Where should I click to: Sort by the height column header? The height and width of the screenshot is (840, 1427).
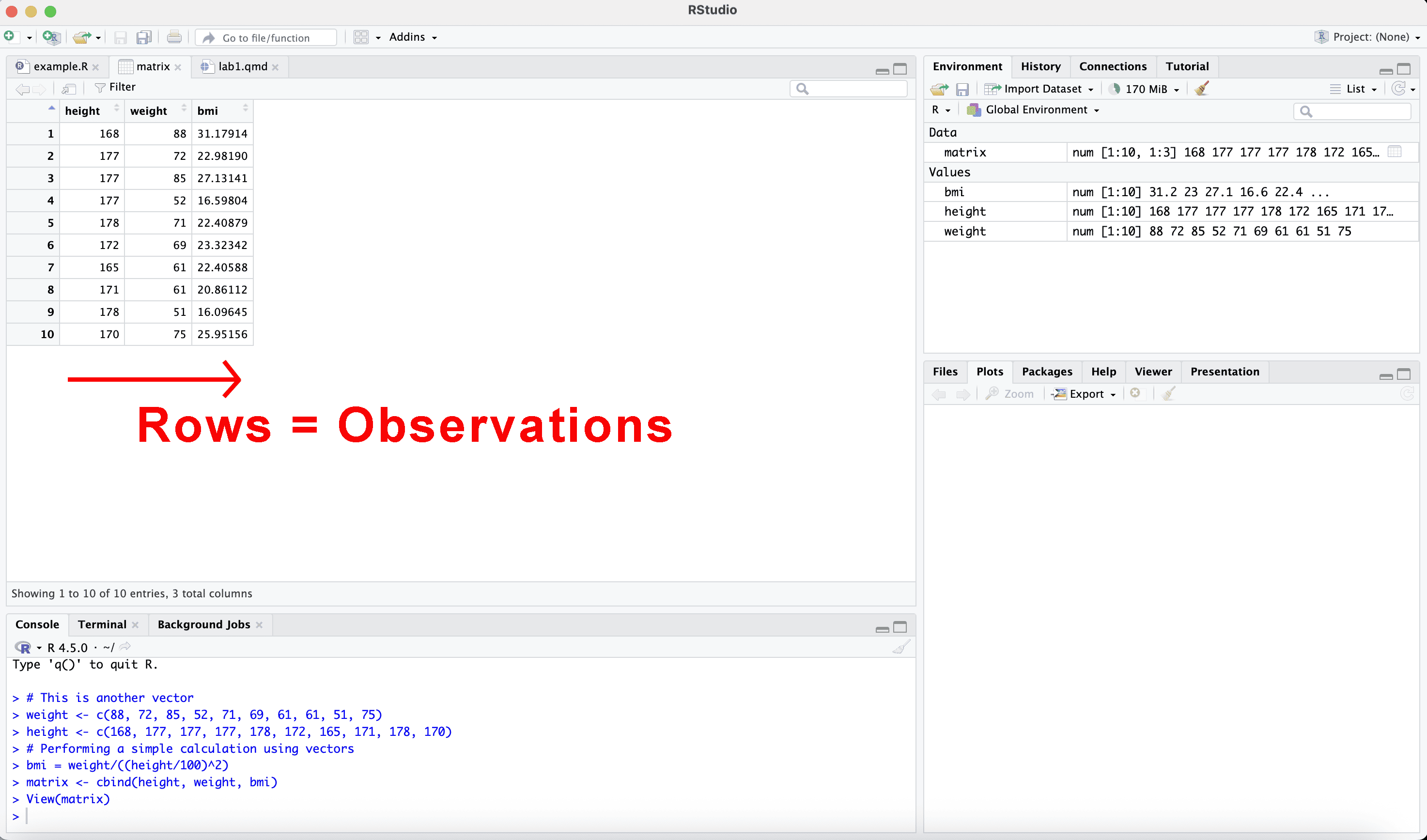(83, 111)
